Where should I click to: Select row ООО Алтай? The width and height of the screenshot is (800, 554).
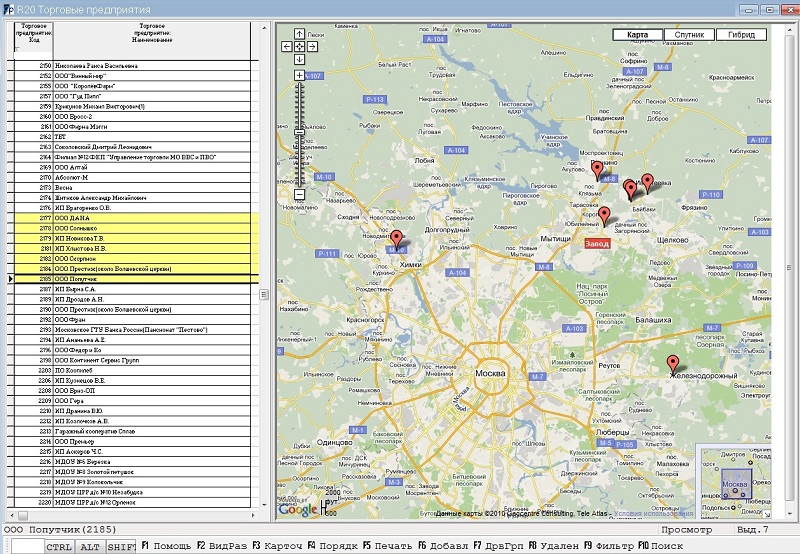coord(133,167)
